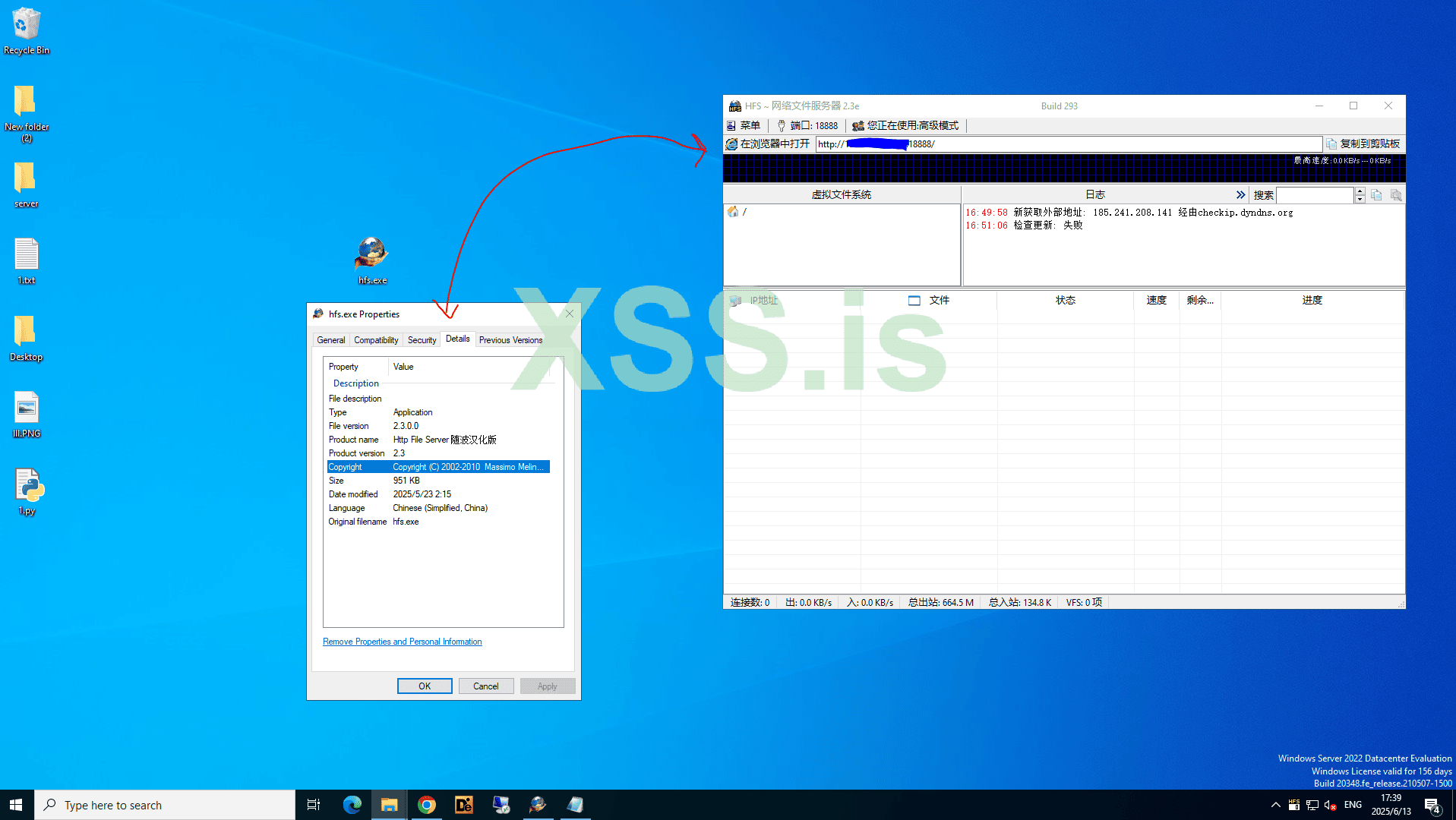
Task: Select the Copyright property row
Action: point(438,467)
